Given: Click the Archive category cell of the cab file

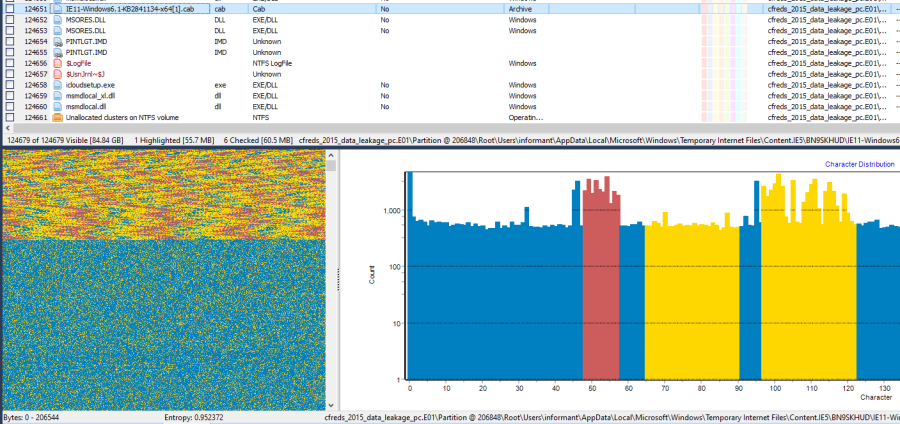Looking at the screenshot, I should [x=520, y=8].
